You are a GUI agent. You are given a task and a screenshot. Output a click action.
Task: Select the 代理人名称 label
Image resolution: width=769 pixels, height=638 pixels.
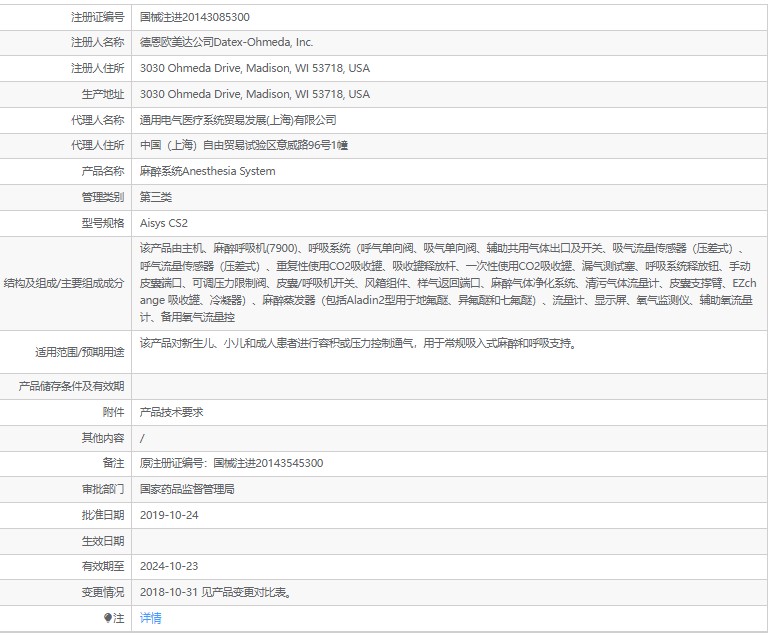pos(98,120)
